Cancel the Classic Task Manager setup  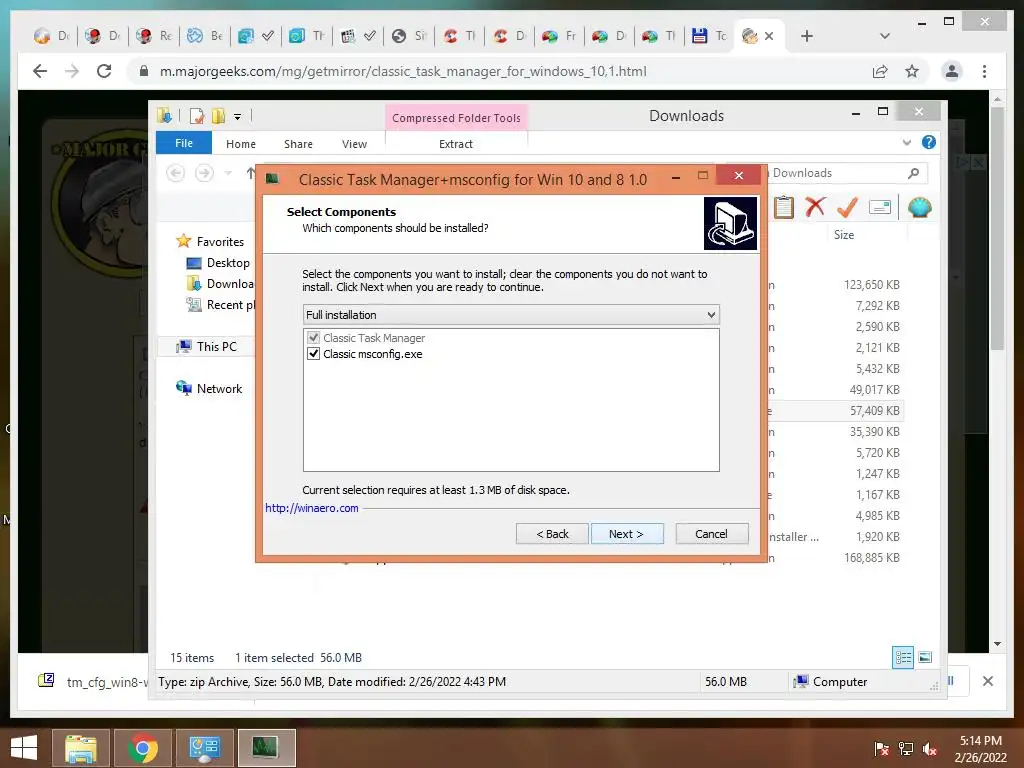coord(711,534)
